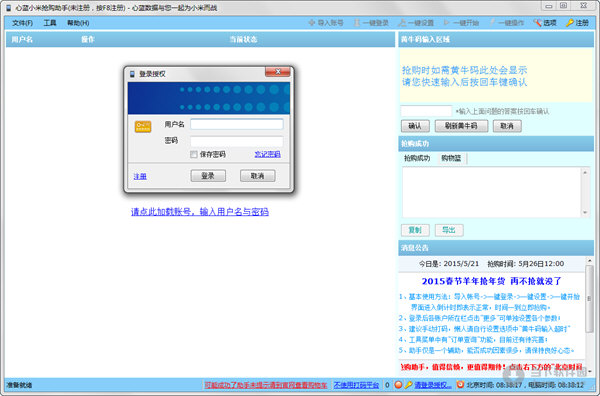
Task: Click the 一键登录 one-click login toolbar icon
Action: point(357,23)
